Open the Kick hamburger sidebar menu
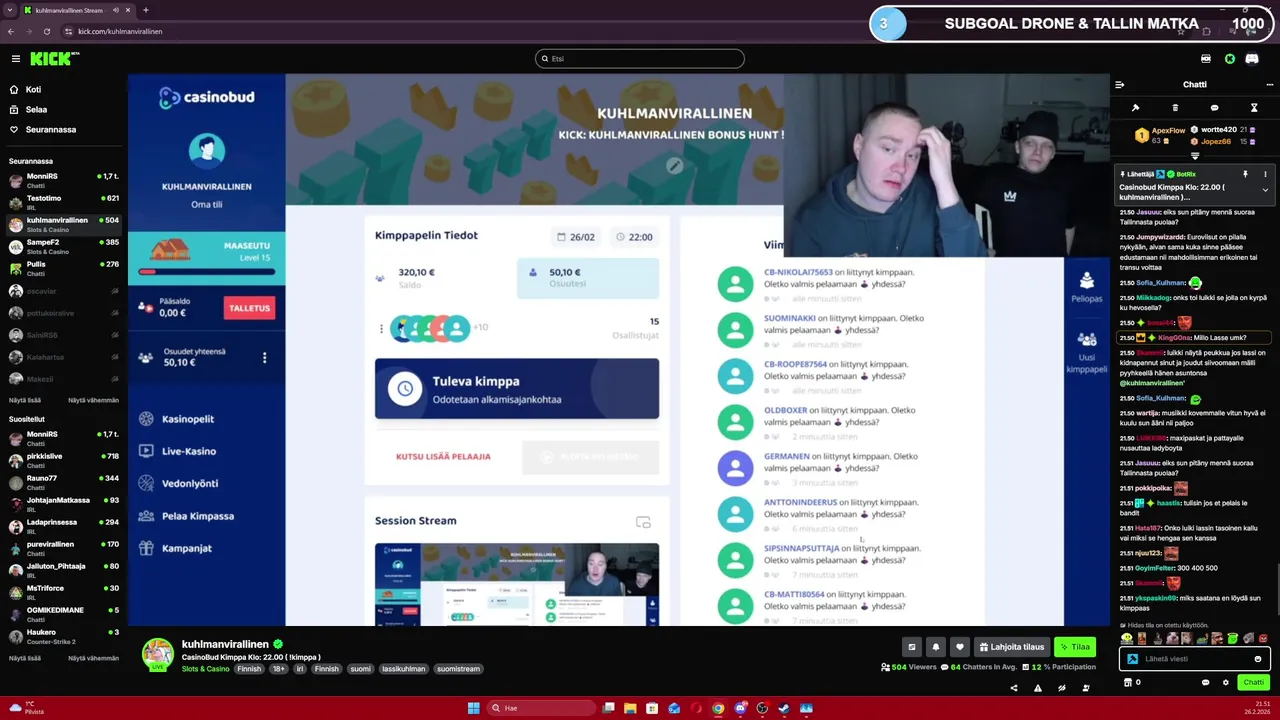Screen dimensions: 1280x720 15,59
